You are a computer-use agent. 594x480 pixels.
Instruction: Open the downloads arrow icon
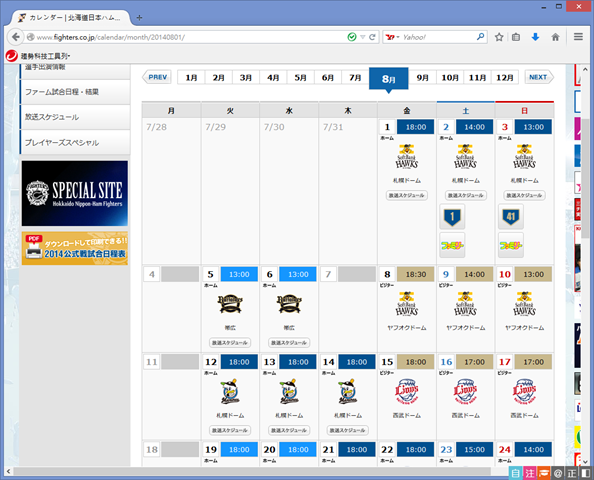click(x=535, y=37)
